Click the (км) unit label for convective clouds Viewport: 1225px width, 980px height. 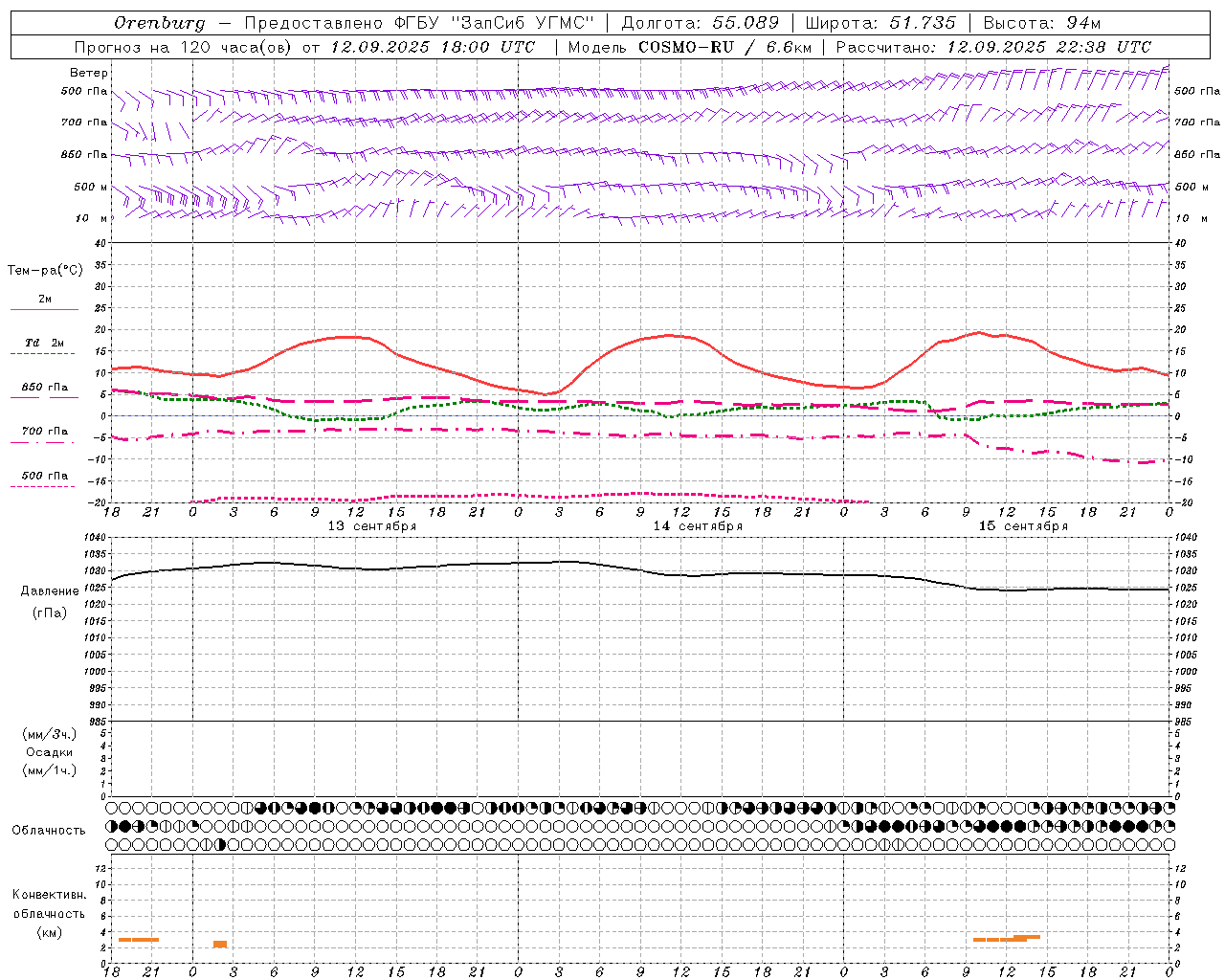pyautogui.click(x=49, y=932)
